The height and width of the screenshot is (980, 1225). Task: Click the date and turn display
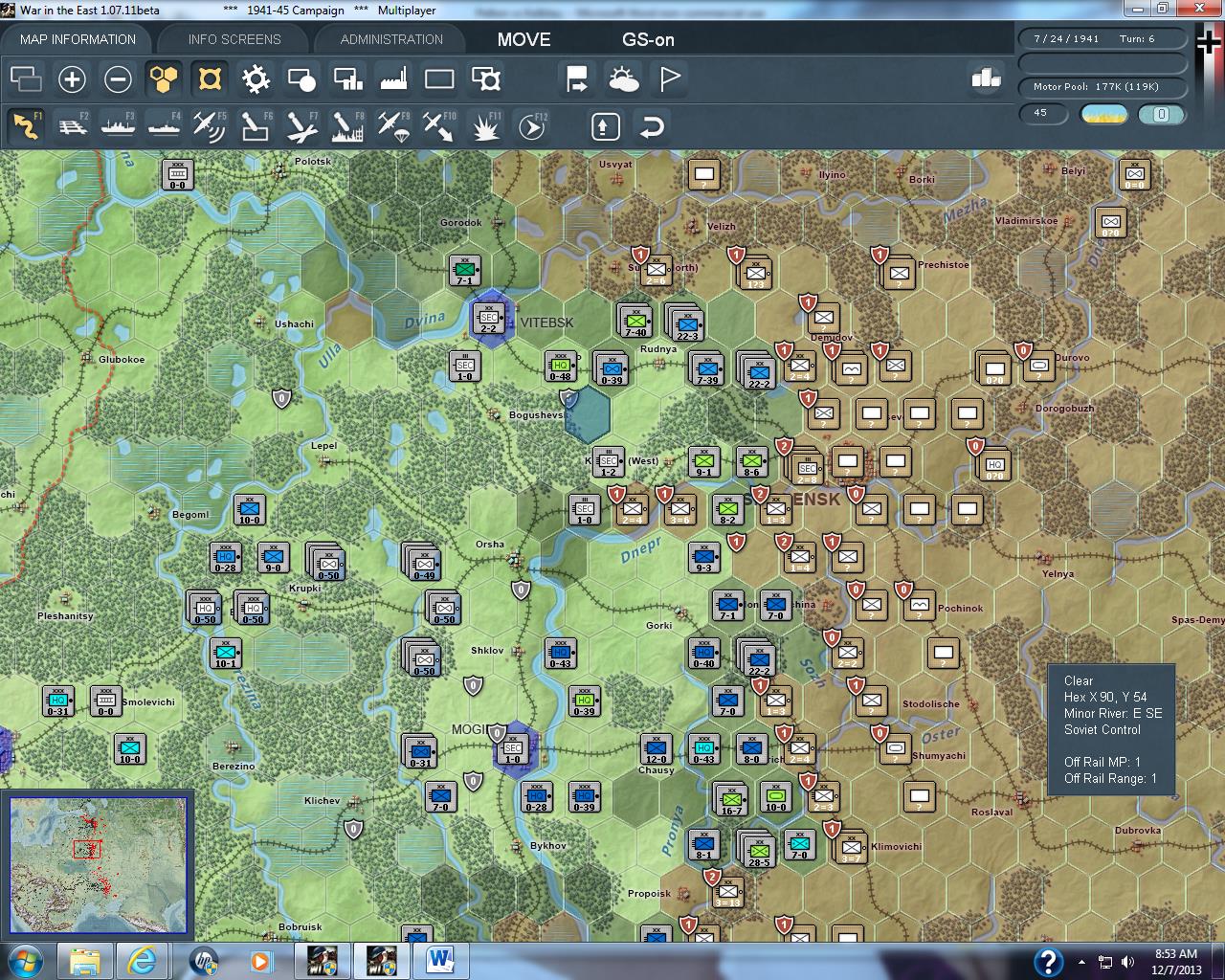point(1103,39)
